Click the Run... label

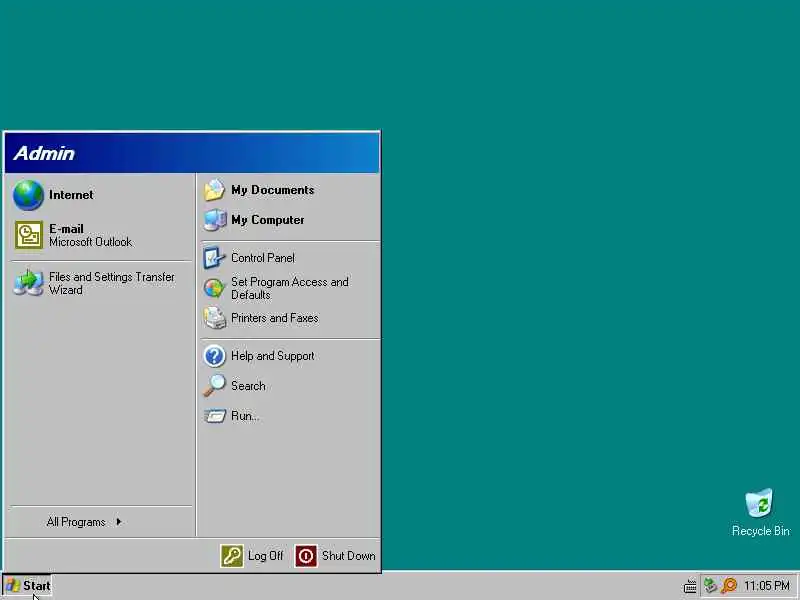pyautogui.click(x=245, y=416)
